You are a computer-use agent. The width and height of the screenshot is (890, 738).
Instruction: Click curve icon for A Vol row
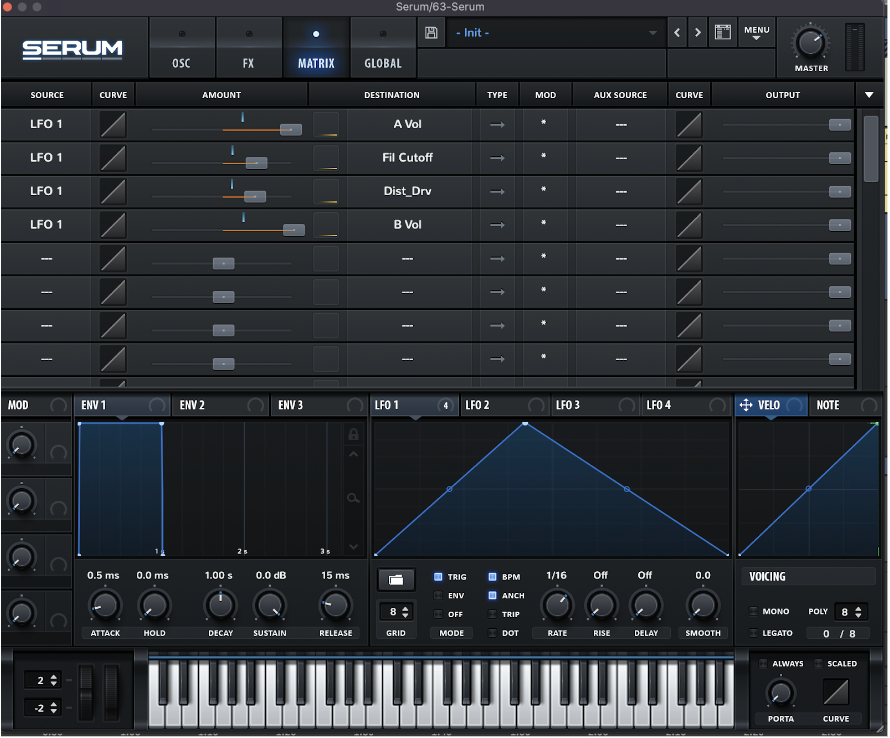point(113,125)
